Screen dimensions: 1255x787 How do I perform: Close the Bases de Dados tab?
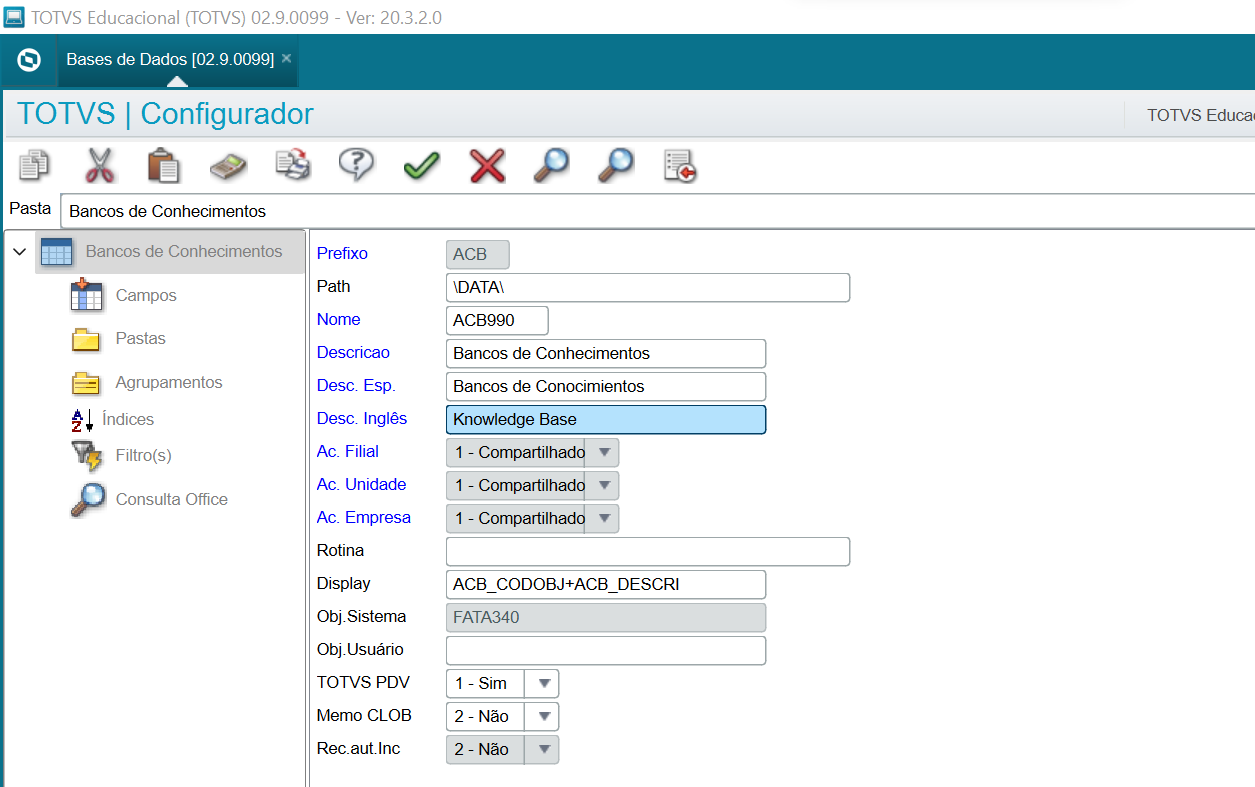coord(287,58)
